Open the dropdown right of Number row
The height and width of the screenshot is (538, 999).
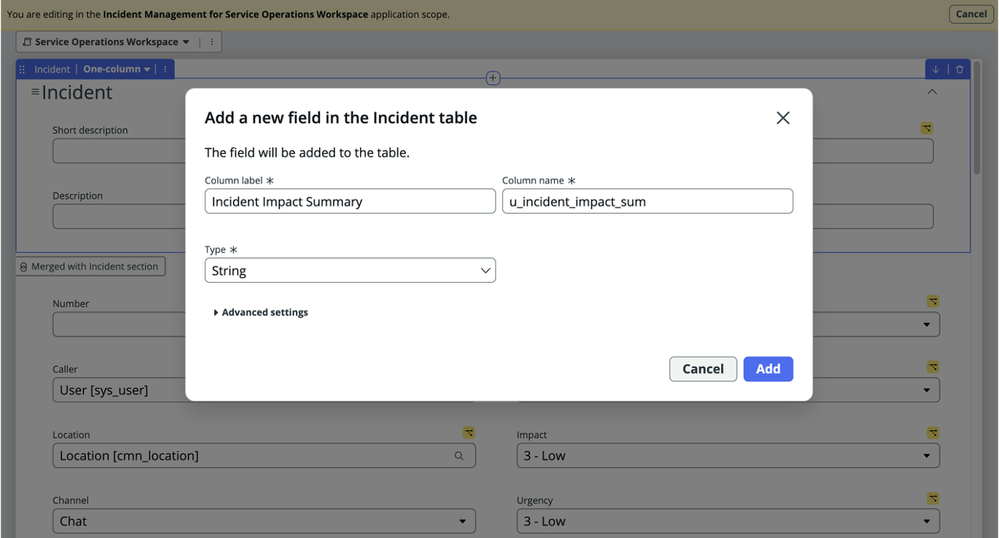(x=926, y=324)
